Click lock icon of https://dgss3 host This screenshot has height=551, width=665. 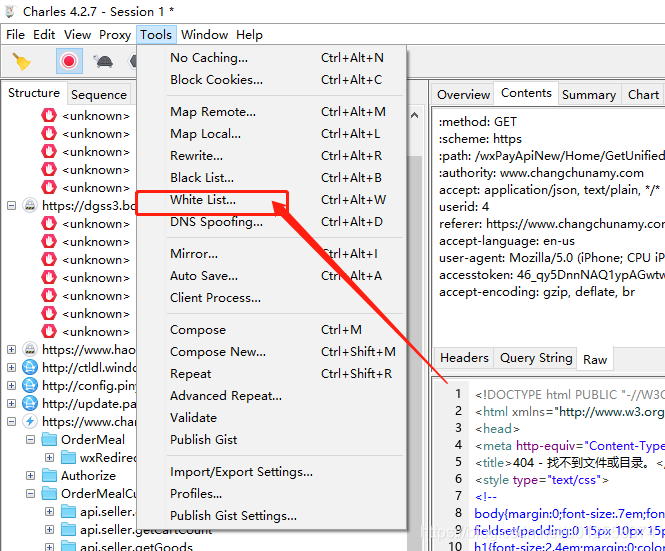[x=30, y=206]
